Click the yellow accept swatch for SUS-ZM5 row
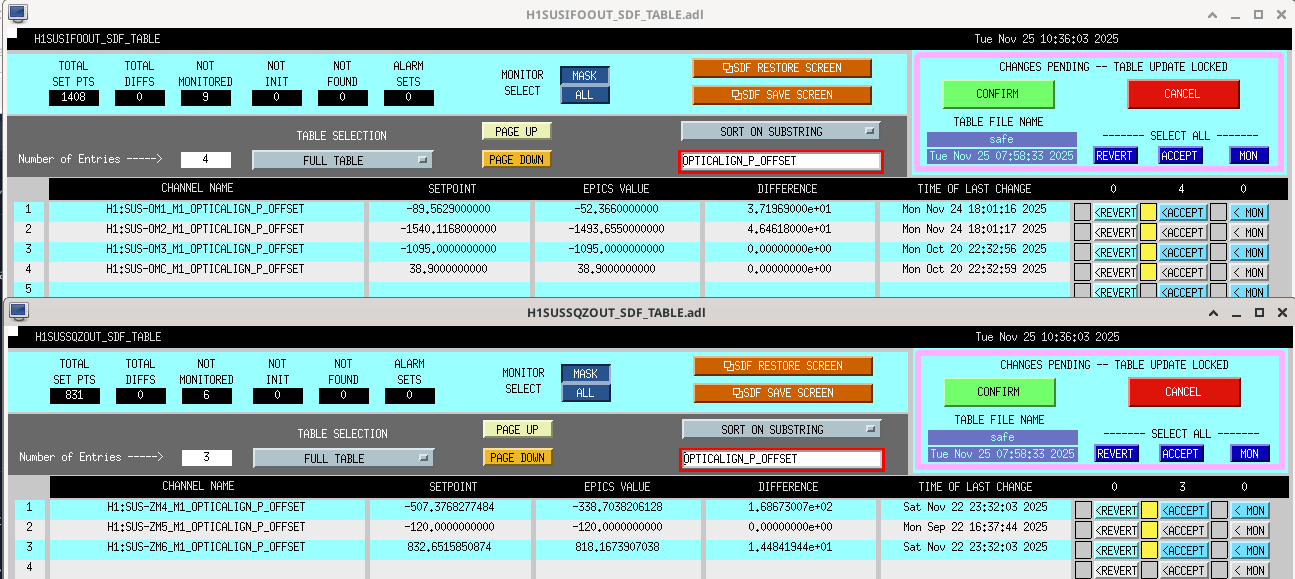This screenshot has width=1295, height=579. point(1149,530)
